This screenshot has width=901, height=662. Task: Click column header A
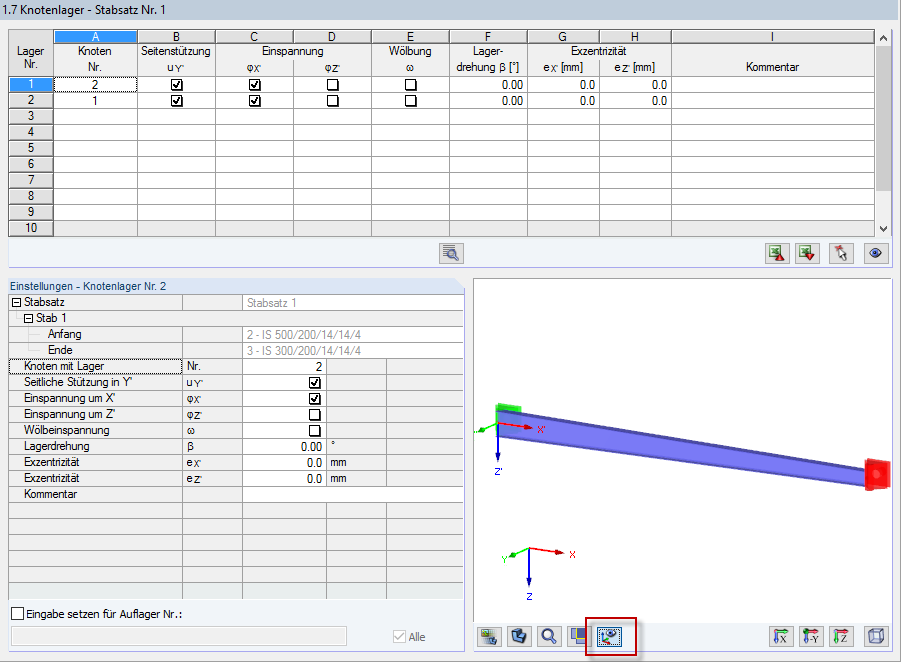(95, 37)
